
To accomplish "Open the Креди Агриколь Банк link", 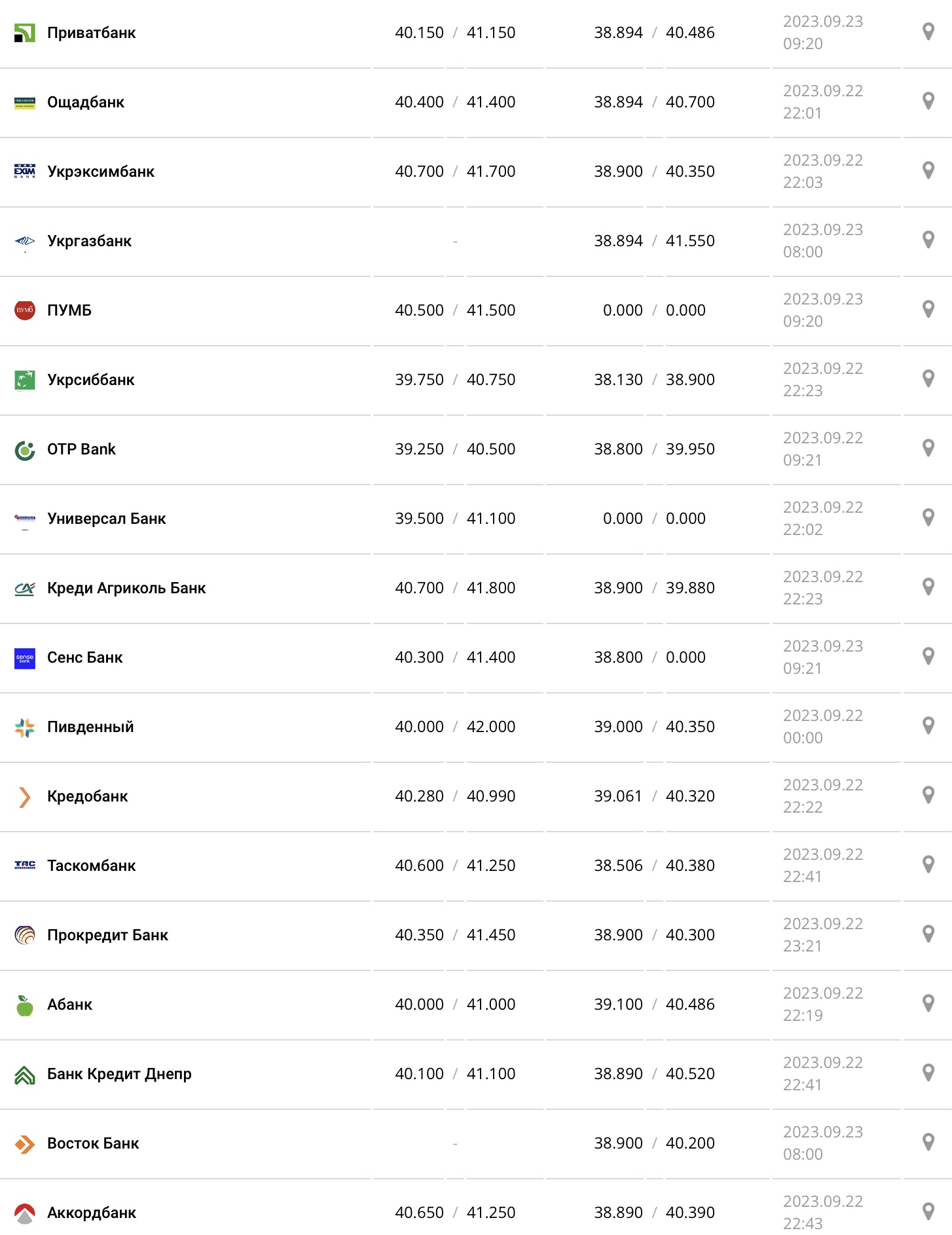I will coord(126,588).
